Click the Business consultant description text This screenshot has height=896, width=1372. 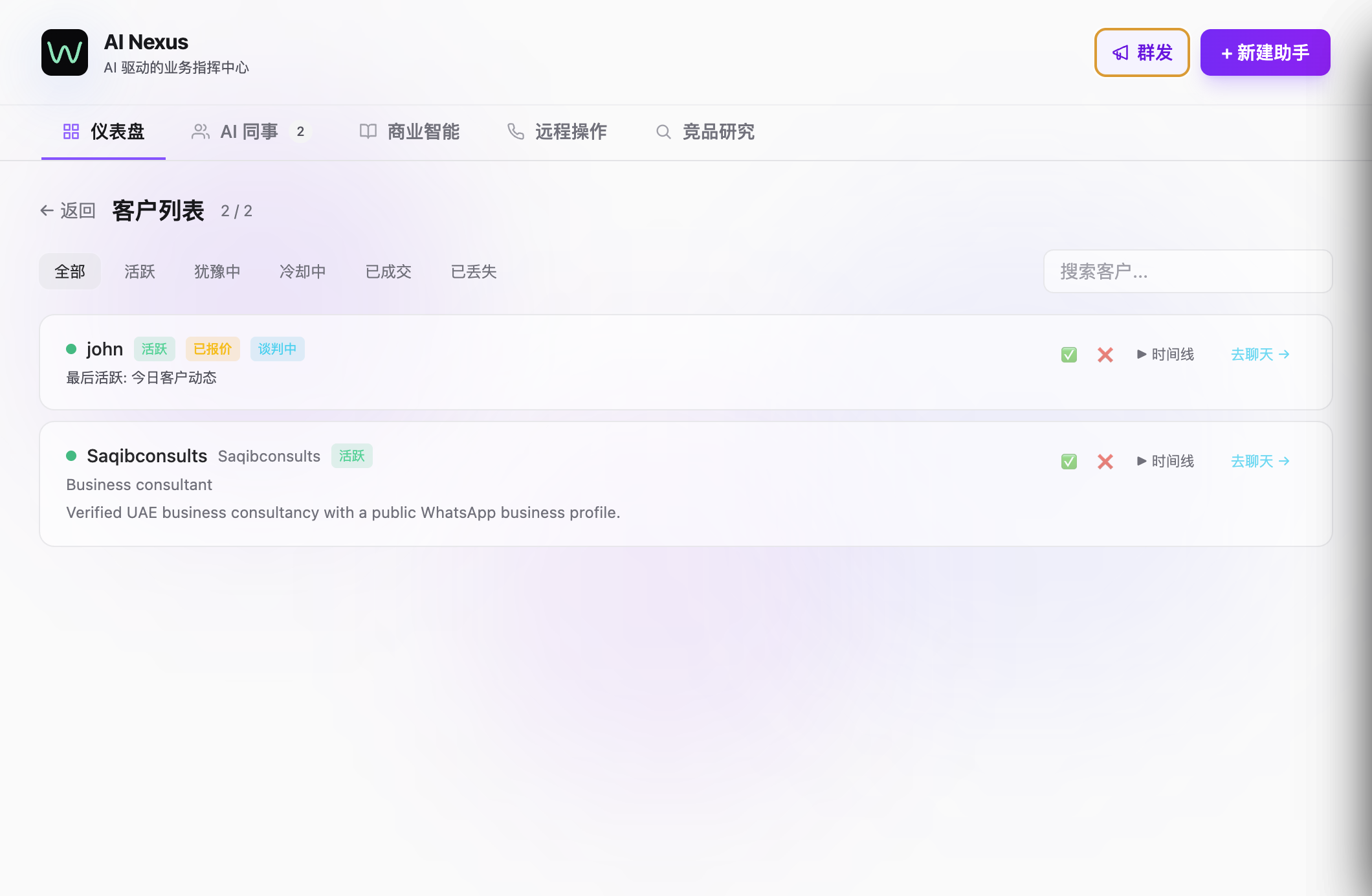139,485
